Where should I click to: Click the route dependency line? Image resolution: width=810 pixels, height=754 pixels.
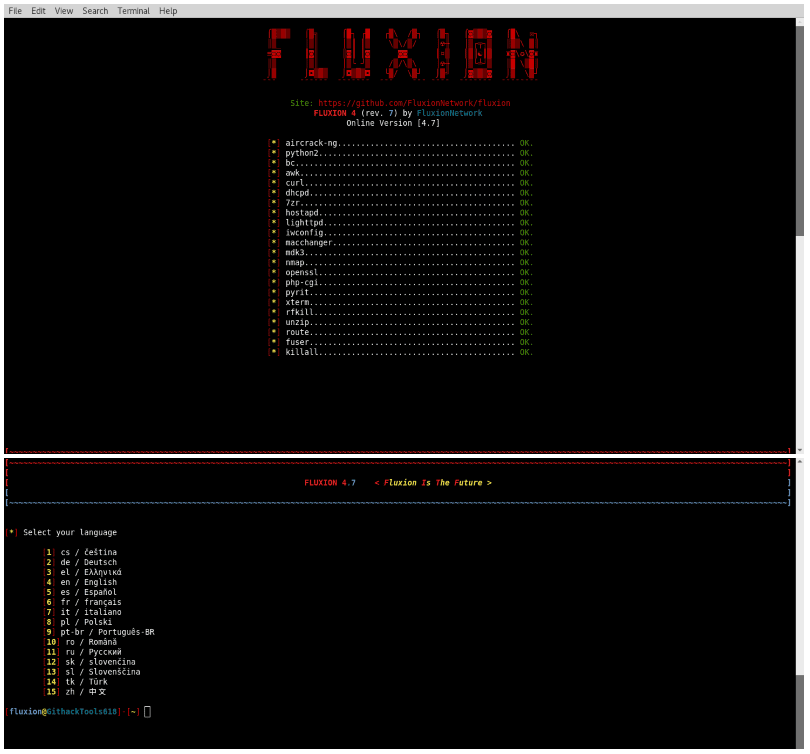pyautogui.click(x=400, y=333)
